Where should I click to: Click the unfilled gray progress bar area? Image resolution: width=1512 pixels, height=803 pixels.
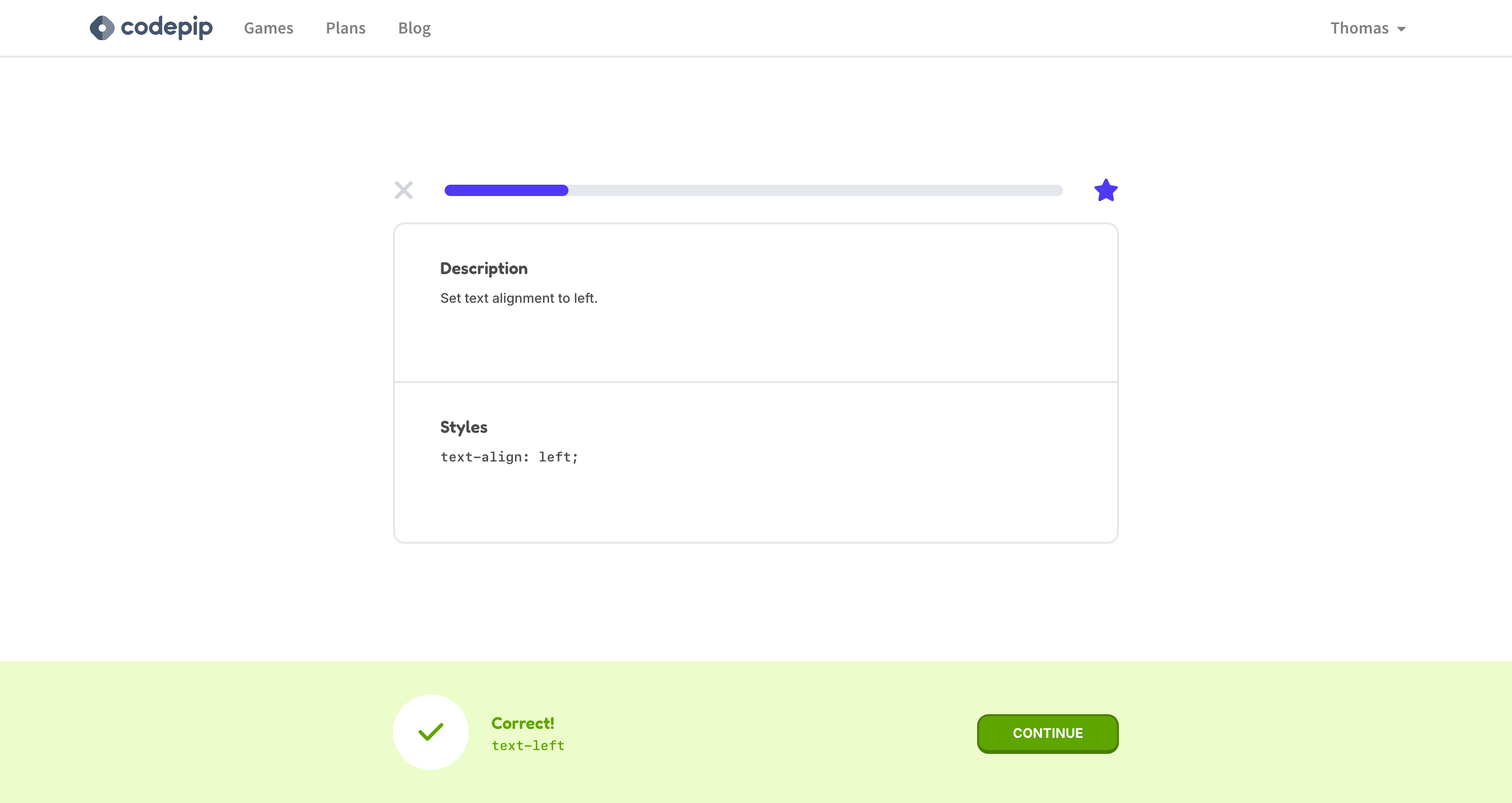coord(815,190)
